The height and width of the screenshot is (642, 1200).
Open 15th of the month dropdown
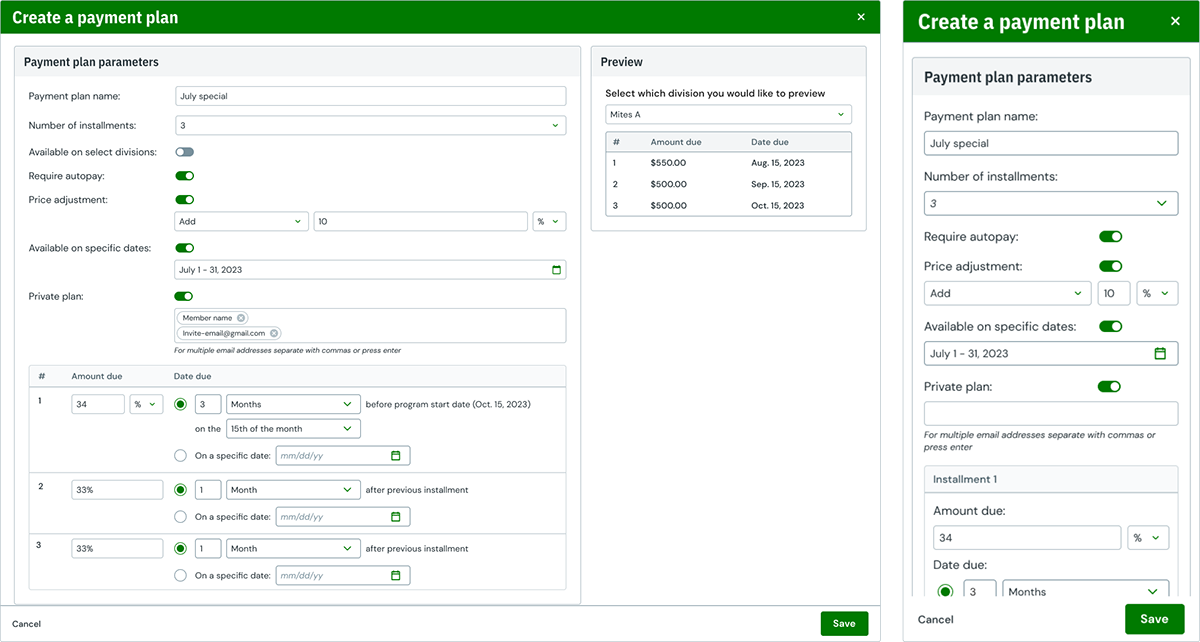coord(293,429)
